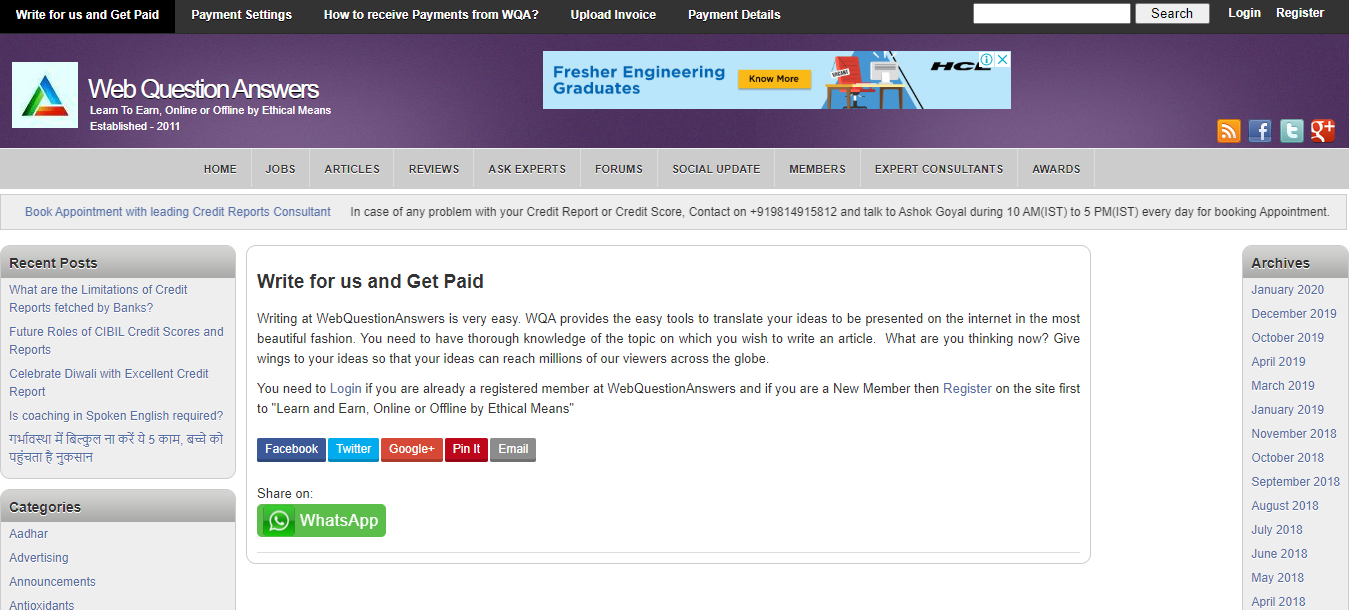
Task: Open the Register link in top bar
Action: click(1300, 13)
